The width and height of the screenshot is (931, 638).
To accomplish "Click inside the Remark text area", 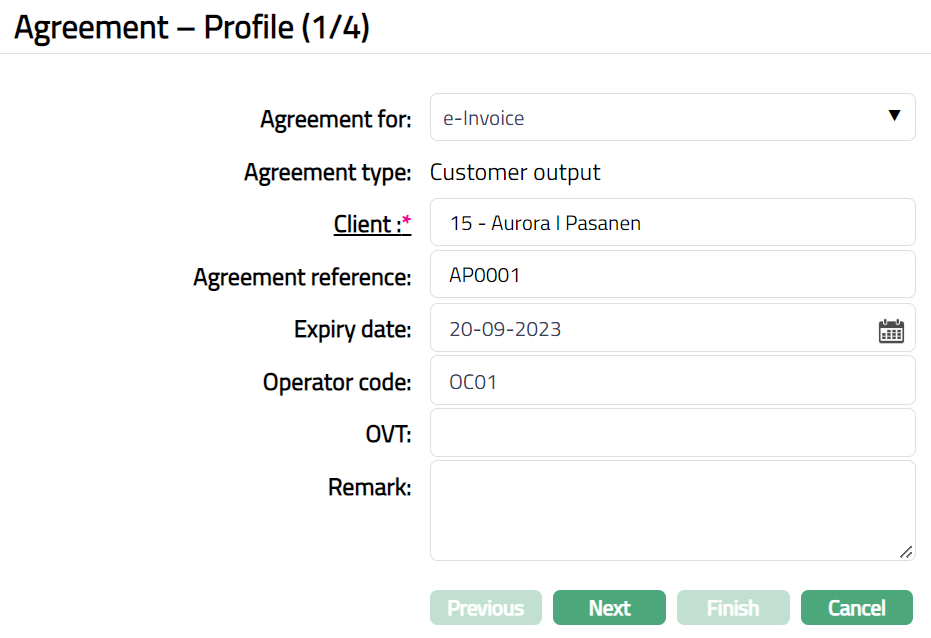I will tap(672, 510).
